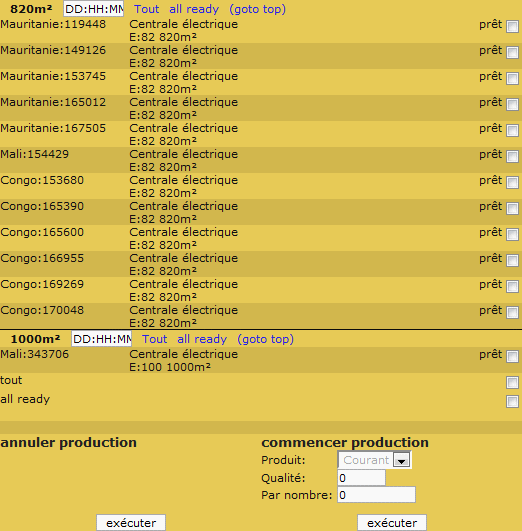The image size is (522, 531).
Task: Tick the checkbox for Mauritanie:153745
Action: pyautogui.click(x=512, y=79)
